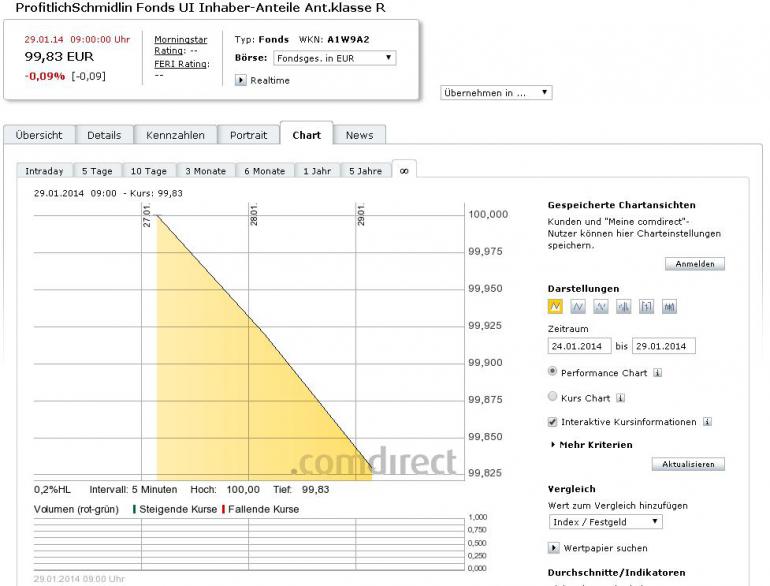Switch to the Portrait tab
This screenshot has width=770, height=586.
(248, 135)
